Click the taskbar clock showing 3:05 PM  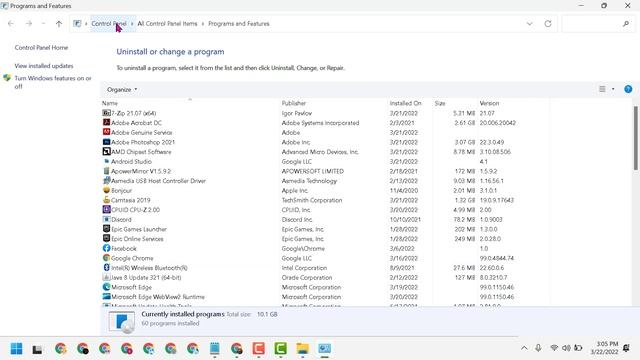604,348
